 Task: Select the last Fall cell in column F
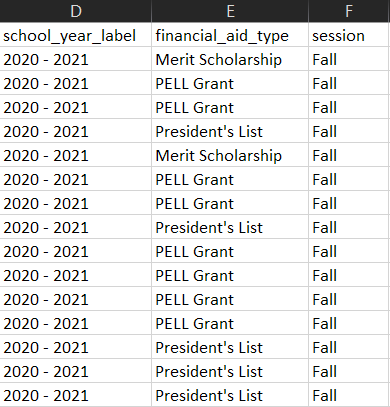coord(349,395)
